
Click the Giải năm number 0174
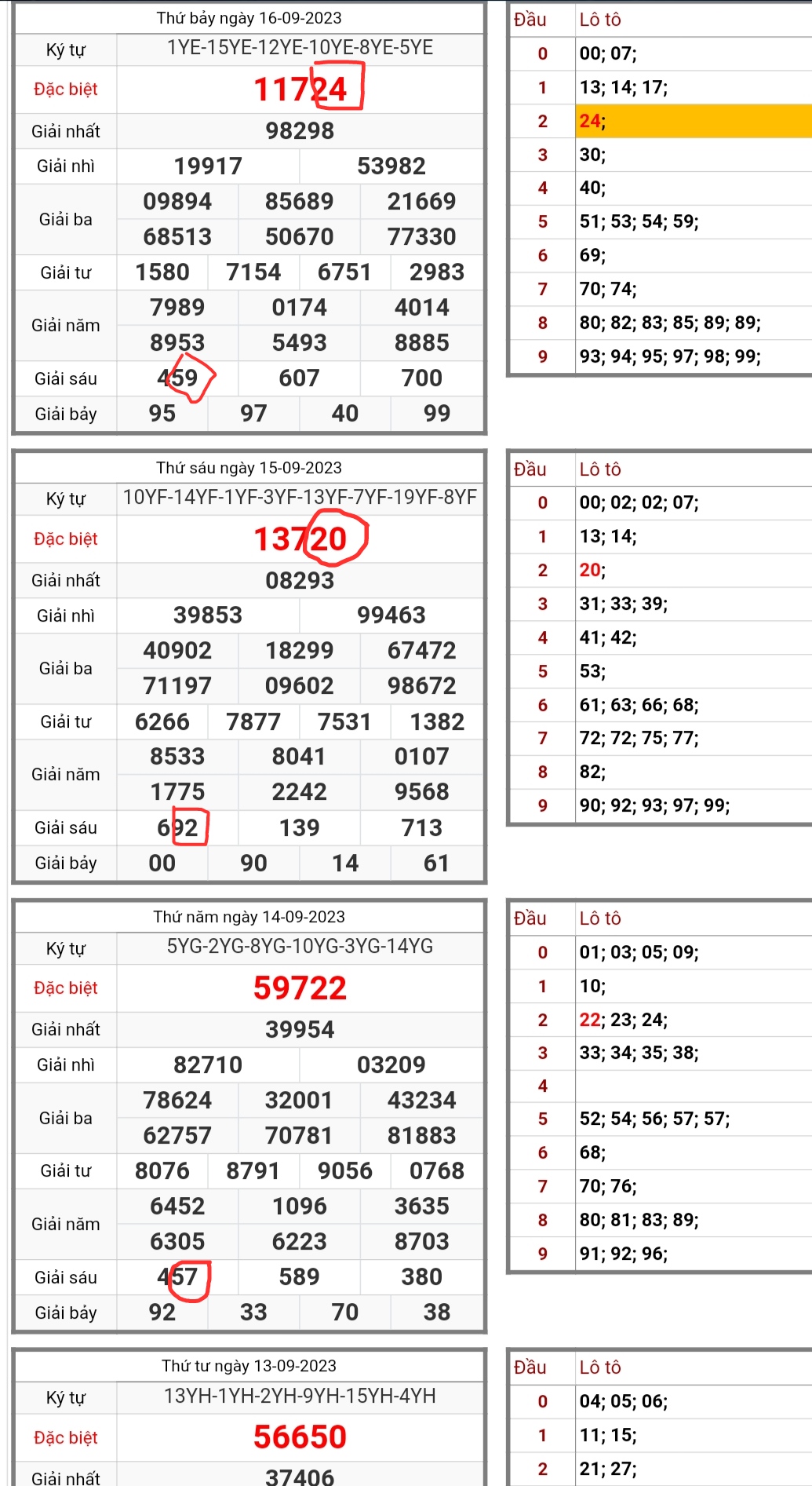tap(300, 308)
